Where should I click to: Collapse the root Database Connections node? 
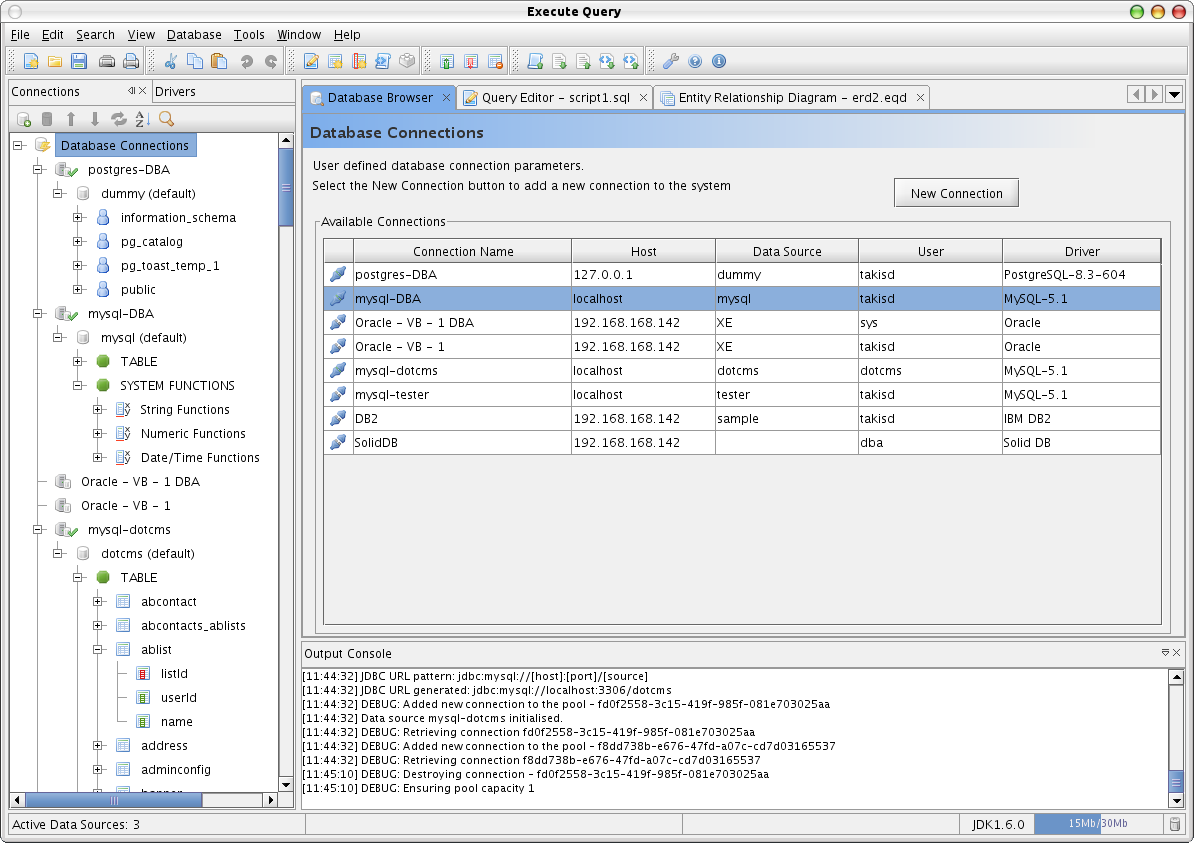[18, 145]
